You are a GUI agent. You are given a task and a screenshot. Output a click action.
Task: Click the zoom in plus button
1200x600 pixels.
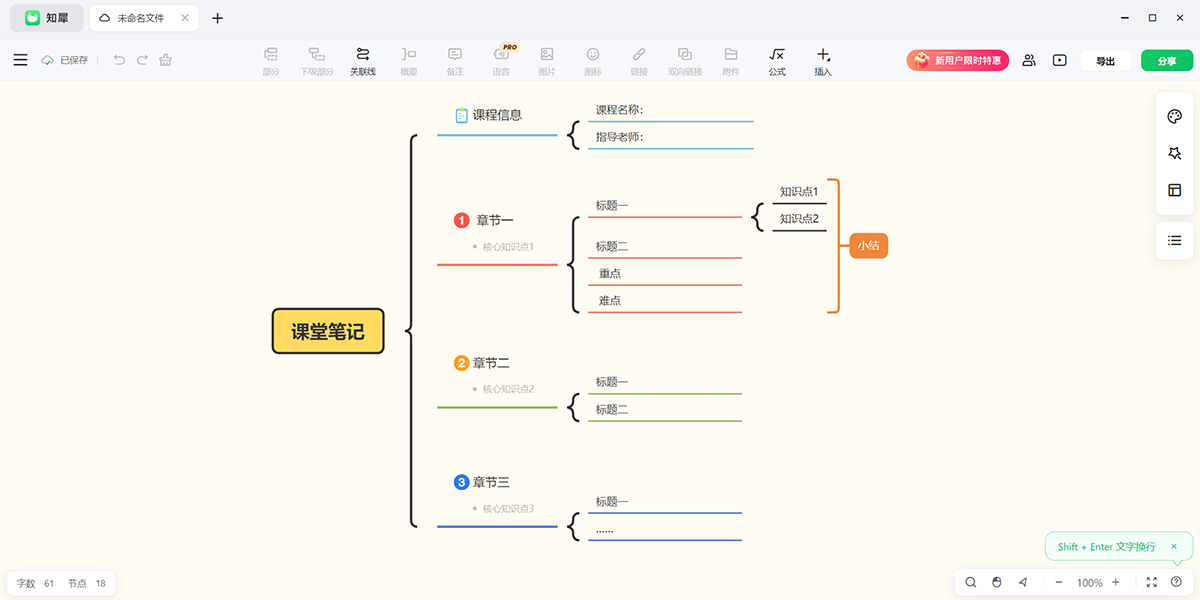pyautogui.click(x=1116, y=582)
